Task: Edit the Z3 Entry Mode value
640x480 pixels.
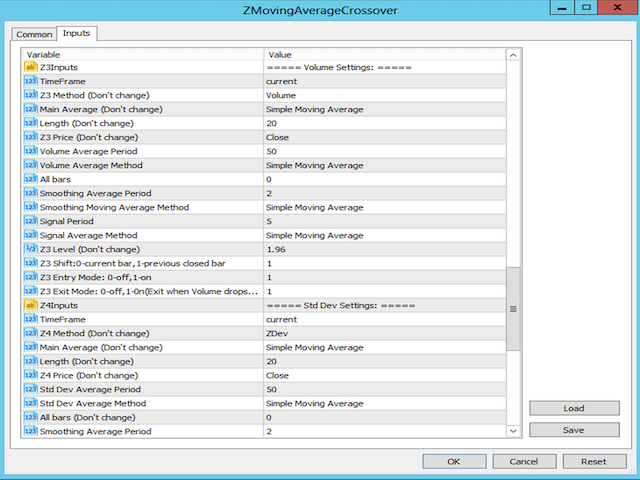Action: pos(385,277)
